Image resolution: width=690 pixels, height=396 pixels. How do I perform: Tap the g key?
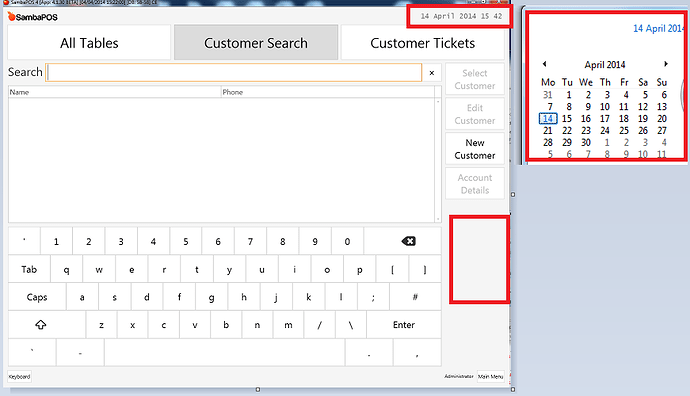[211, 297]
